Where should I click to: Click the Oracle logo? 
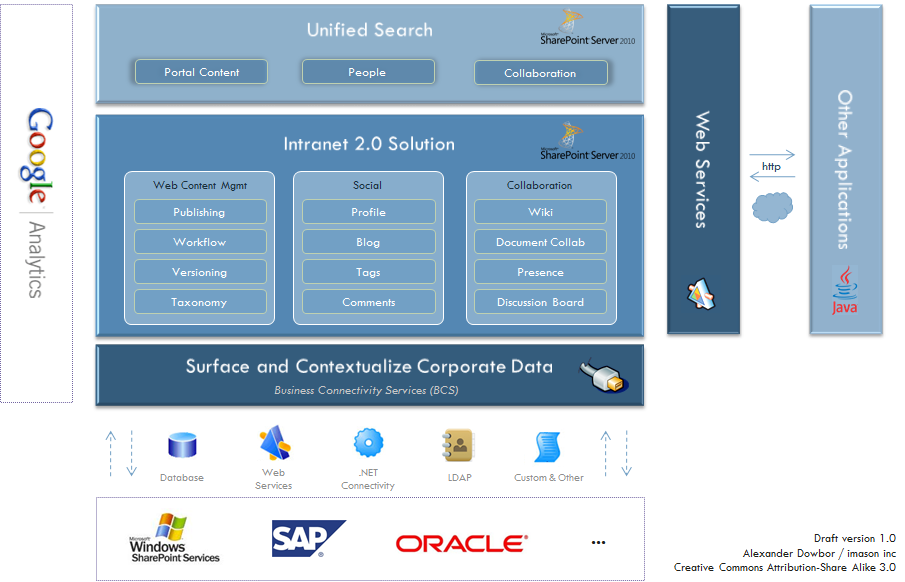(461, 544)
